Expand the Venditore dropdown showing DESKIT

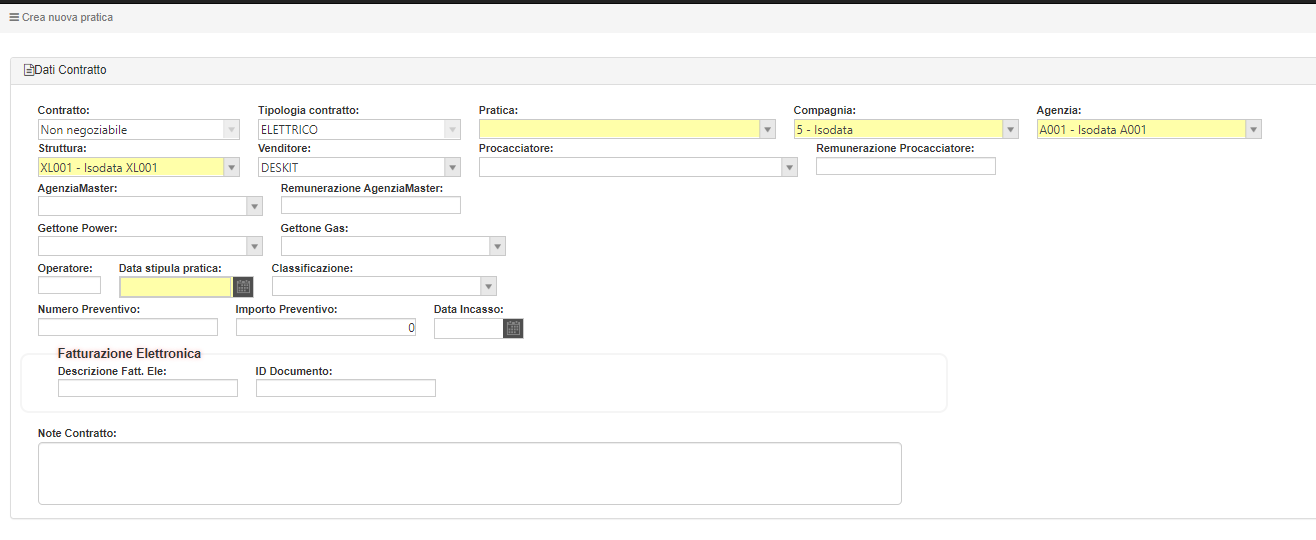coord(452,167)
